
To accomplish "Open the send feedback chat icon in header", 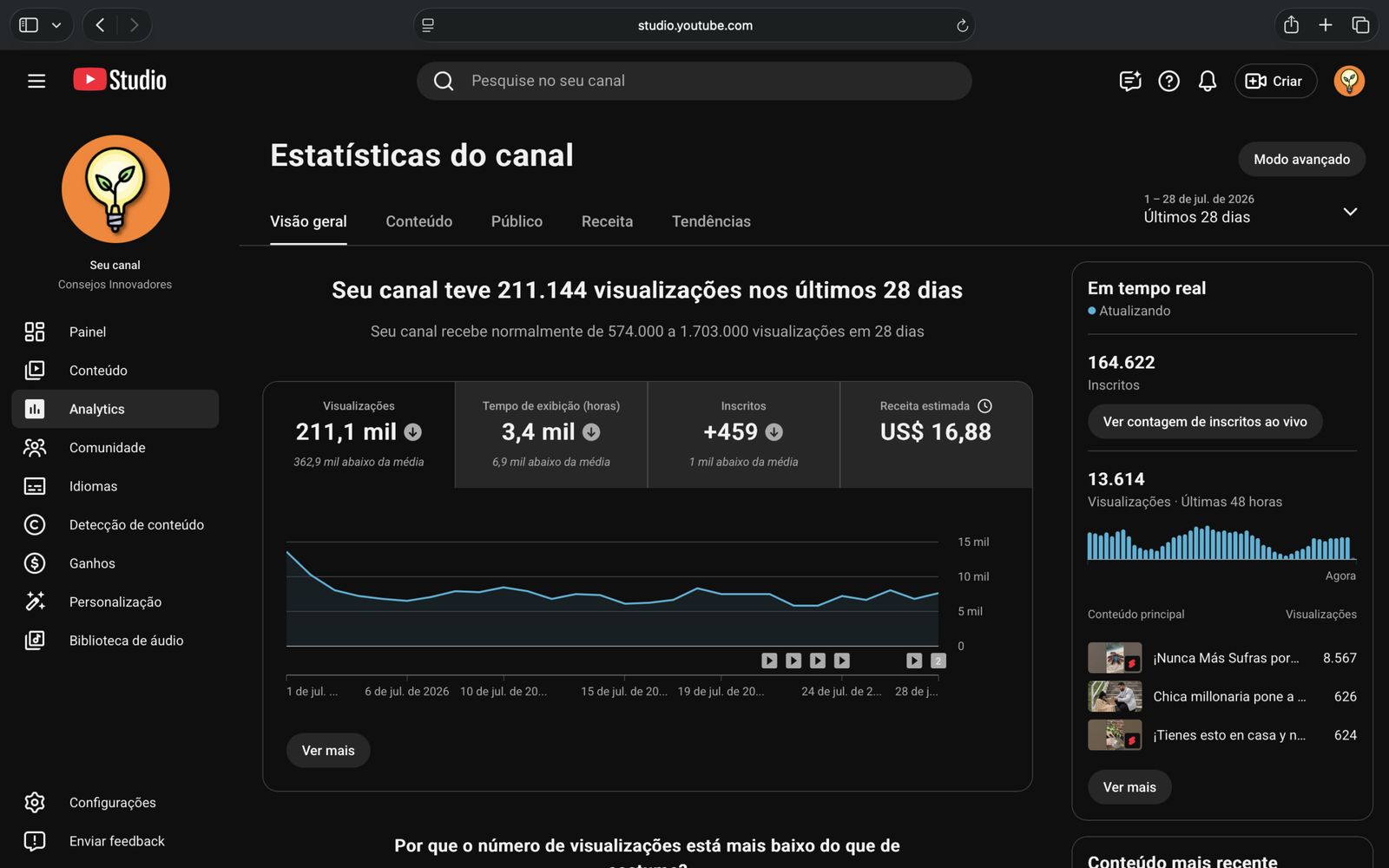I will coord(1130,81).
